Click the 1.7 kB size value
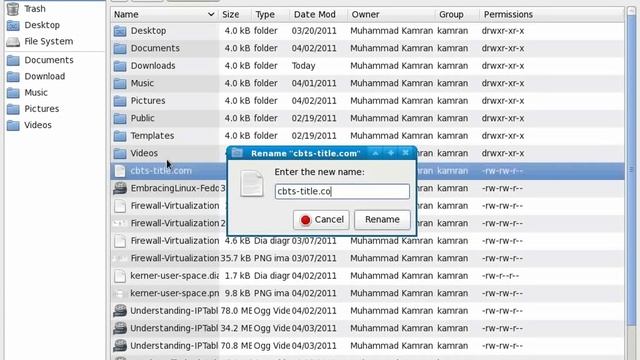 [238, 276]
